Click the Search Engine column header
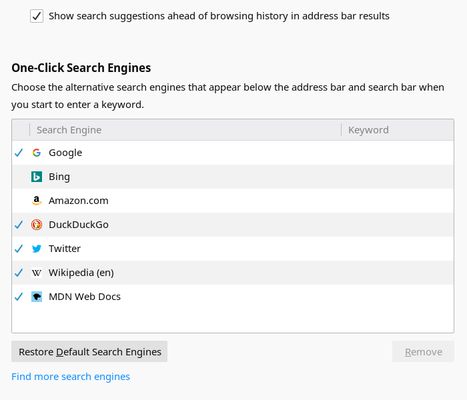The width and height of the screenshot is (467, 400). click(185, 130)
